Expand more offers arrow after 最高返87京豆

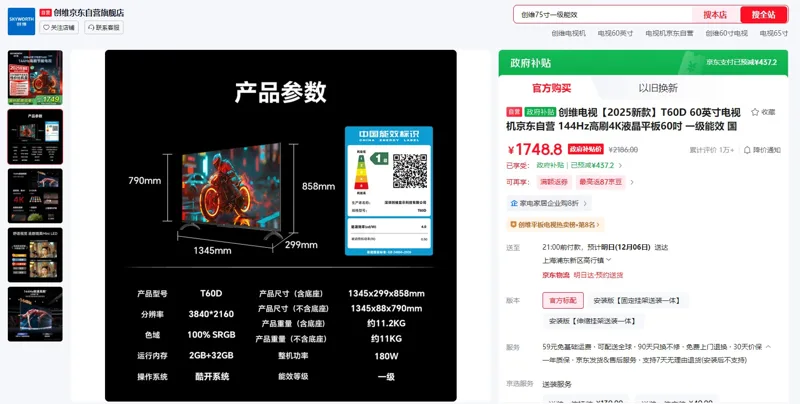click(633, 182)
